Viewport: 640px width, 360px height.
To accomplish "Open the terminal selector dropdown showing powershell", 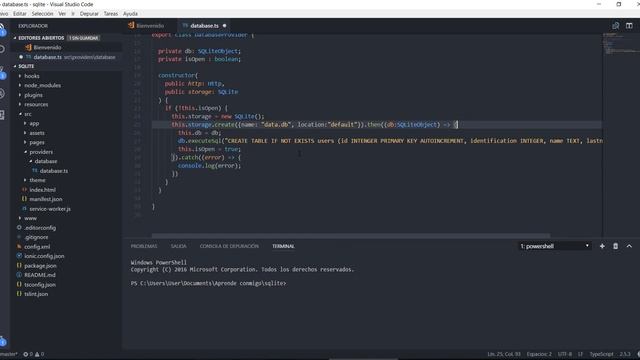I will 555,246.
